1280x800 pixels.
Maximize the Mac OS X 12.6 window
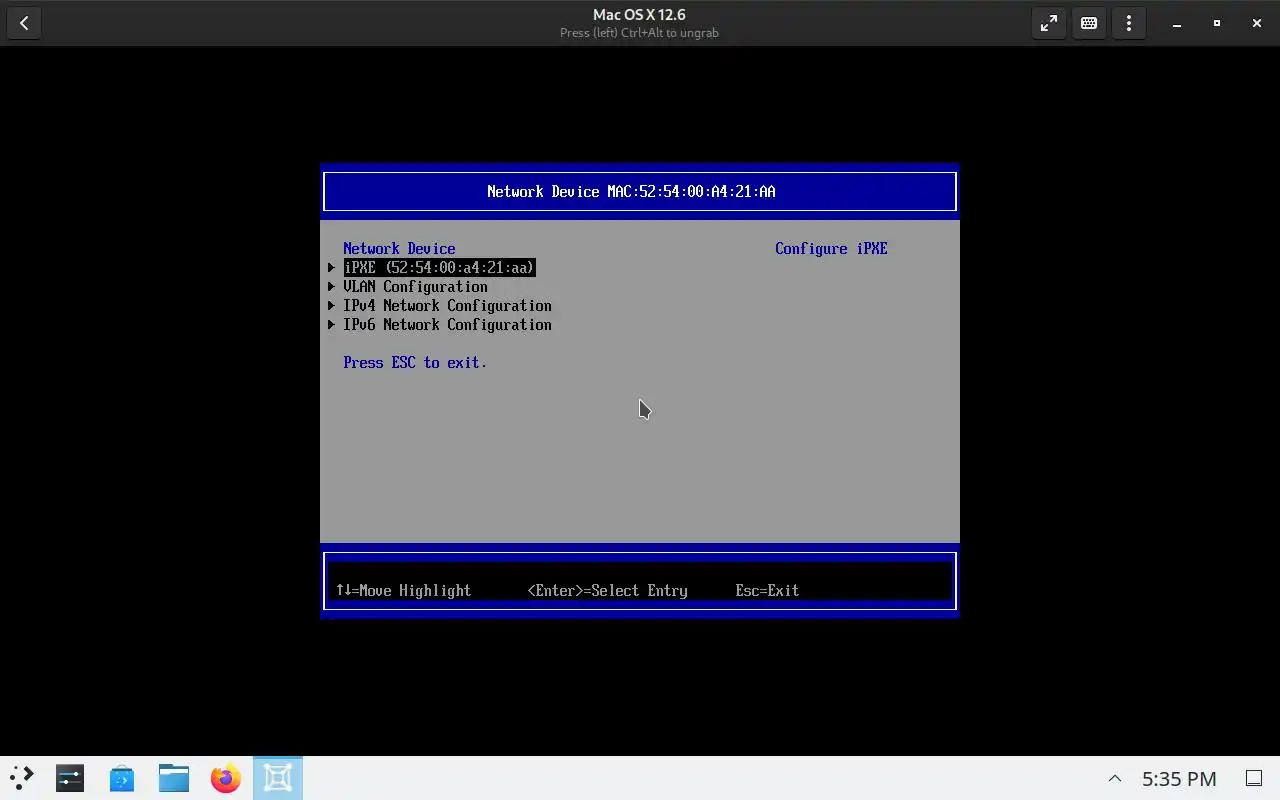pyautogui.click(x=1217, y=23)
